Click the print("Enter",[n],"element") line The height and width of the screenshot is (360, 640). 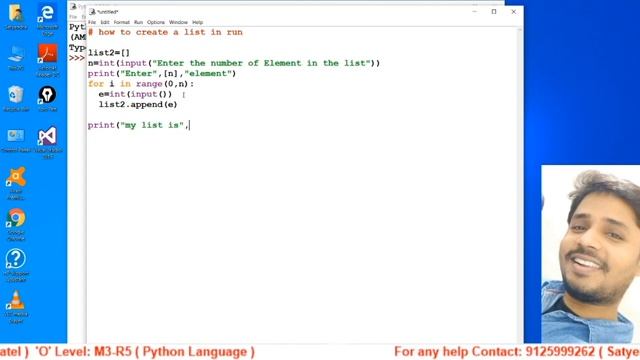(162, 73)
